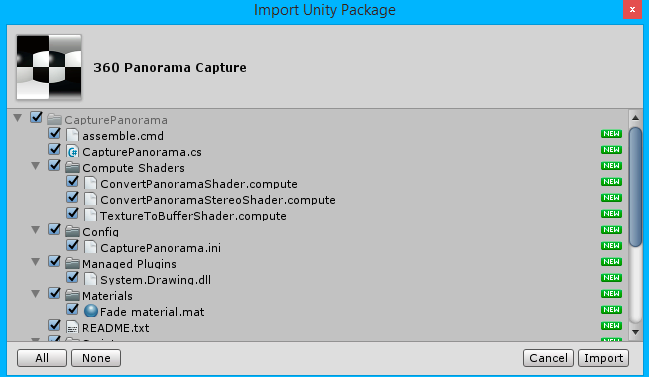The height and width of the screenshot is (377, 649).
Task: Click the assemble.cmd file icon
Action: [x=72, y=135]
